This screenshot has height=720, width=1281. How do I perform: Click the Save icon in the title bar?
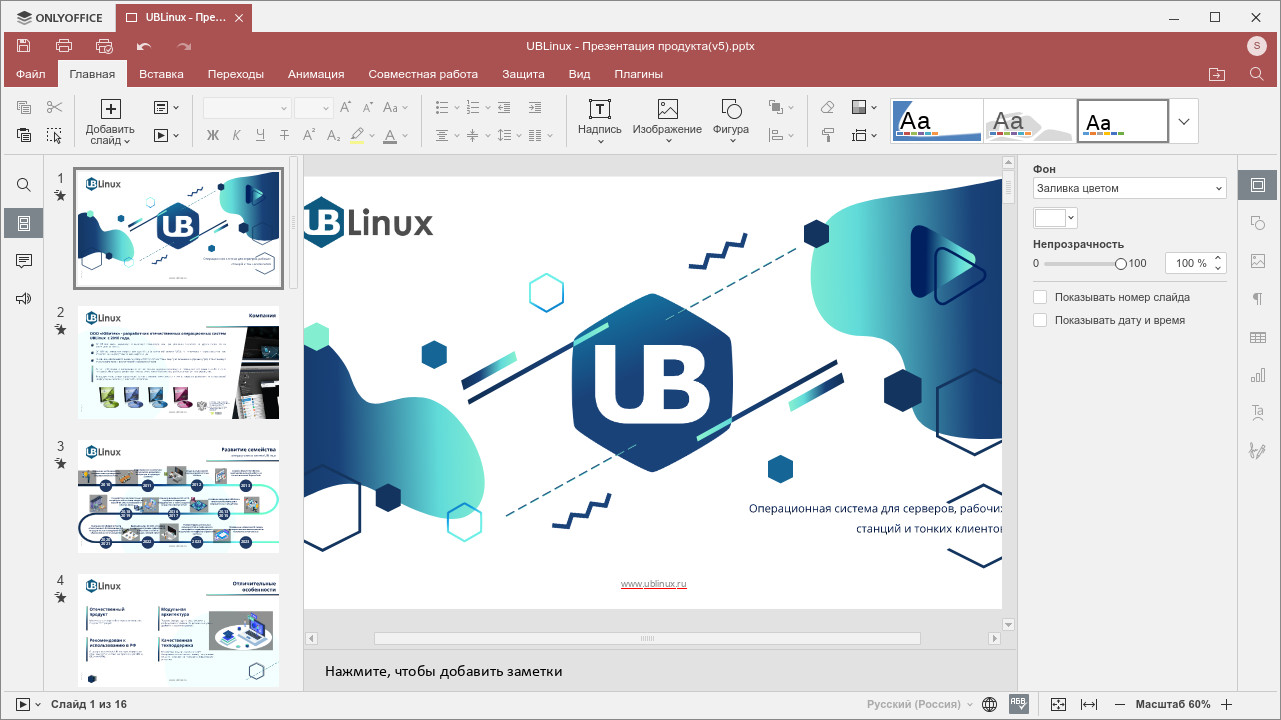click(x=23, y=46)
